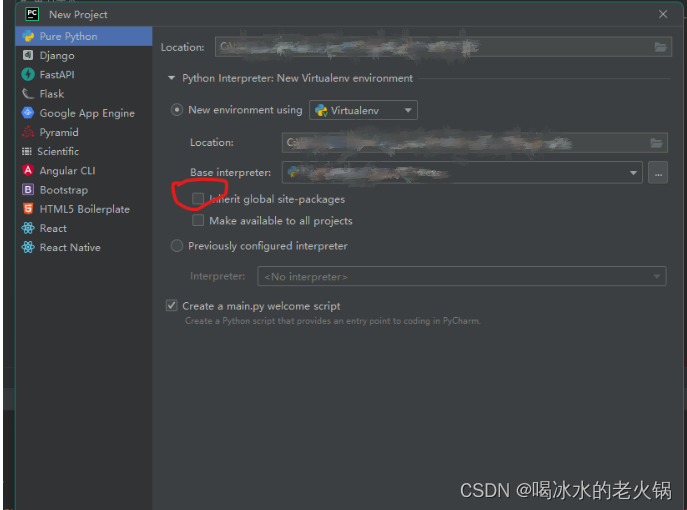The width and height of the screenshot is (687, 510).
Task: Open the No interpreter dropdown
Action: click(x=461, y=276)
